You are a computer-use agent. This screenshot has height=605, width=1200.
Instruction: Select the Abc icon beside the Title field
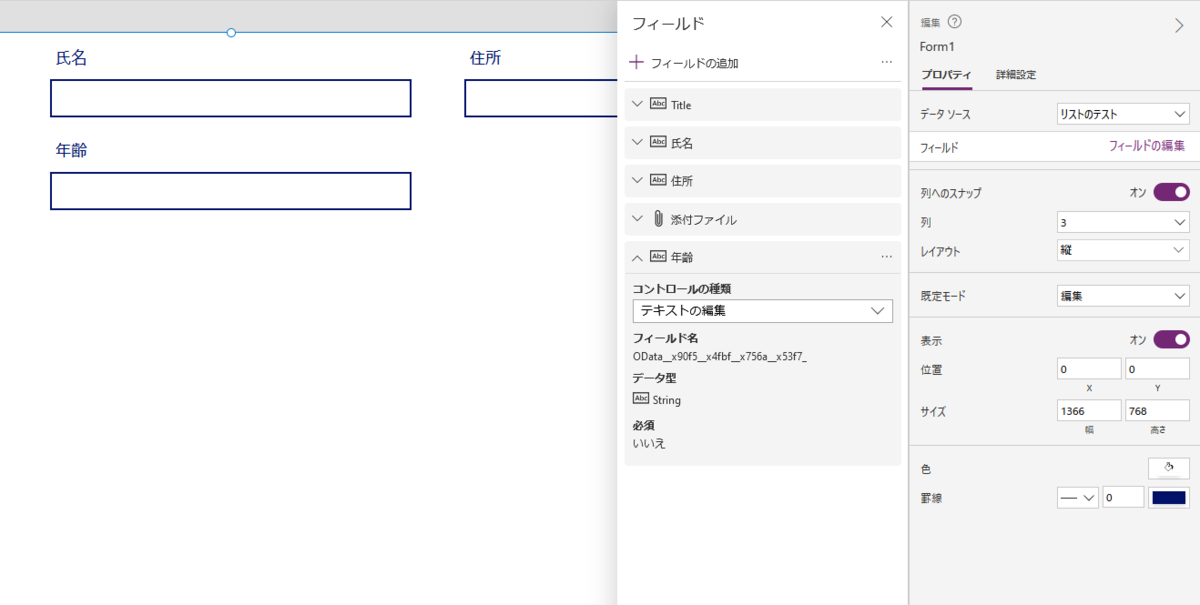pos(660,103)
